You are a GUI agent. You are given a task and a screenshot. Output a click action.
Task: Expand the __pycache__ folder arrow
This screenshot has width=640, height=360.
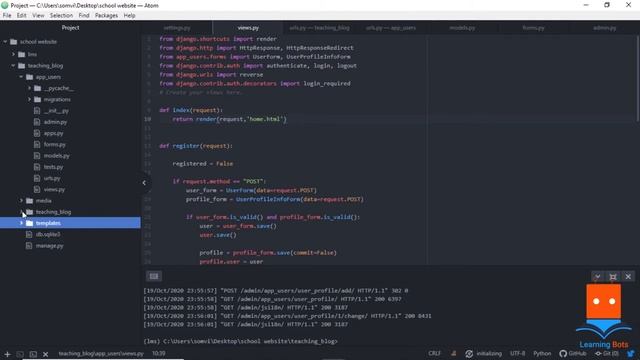[29, 88]
